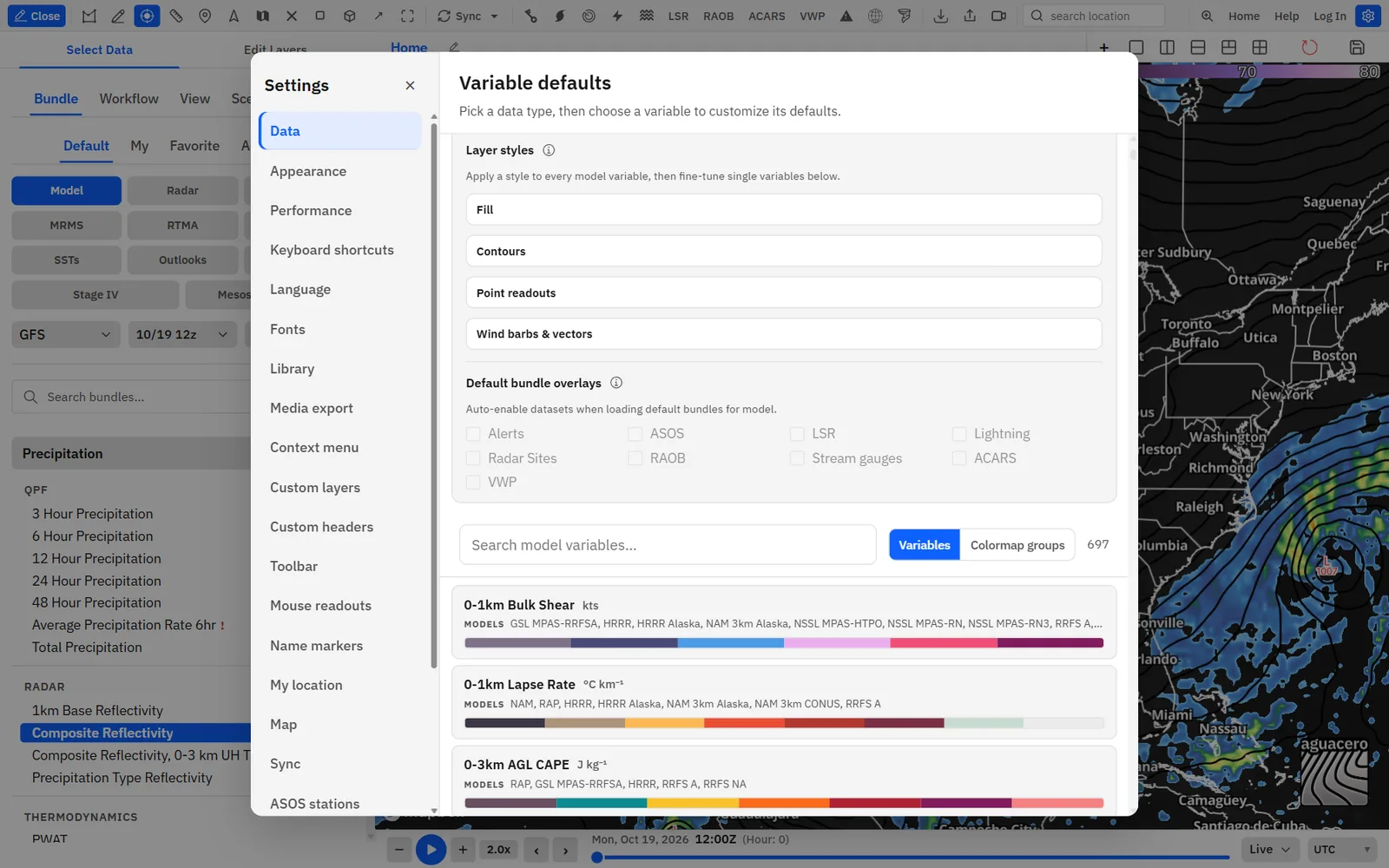Screen dimensions: 1389x868
Task: Open the settings gear icon
Action: coord(1368,16)
